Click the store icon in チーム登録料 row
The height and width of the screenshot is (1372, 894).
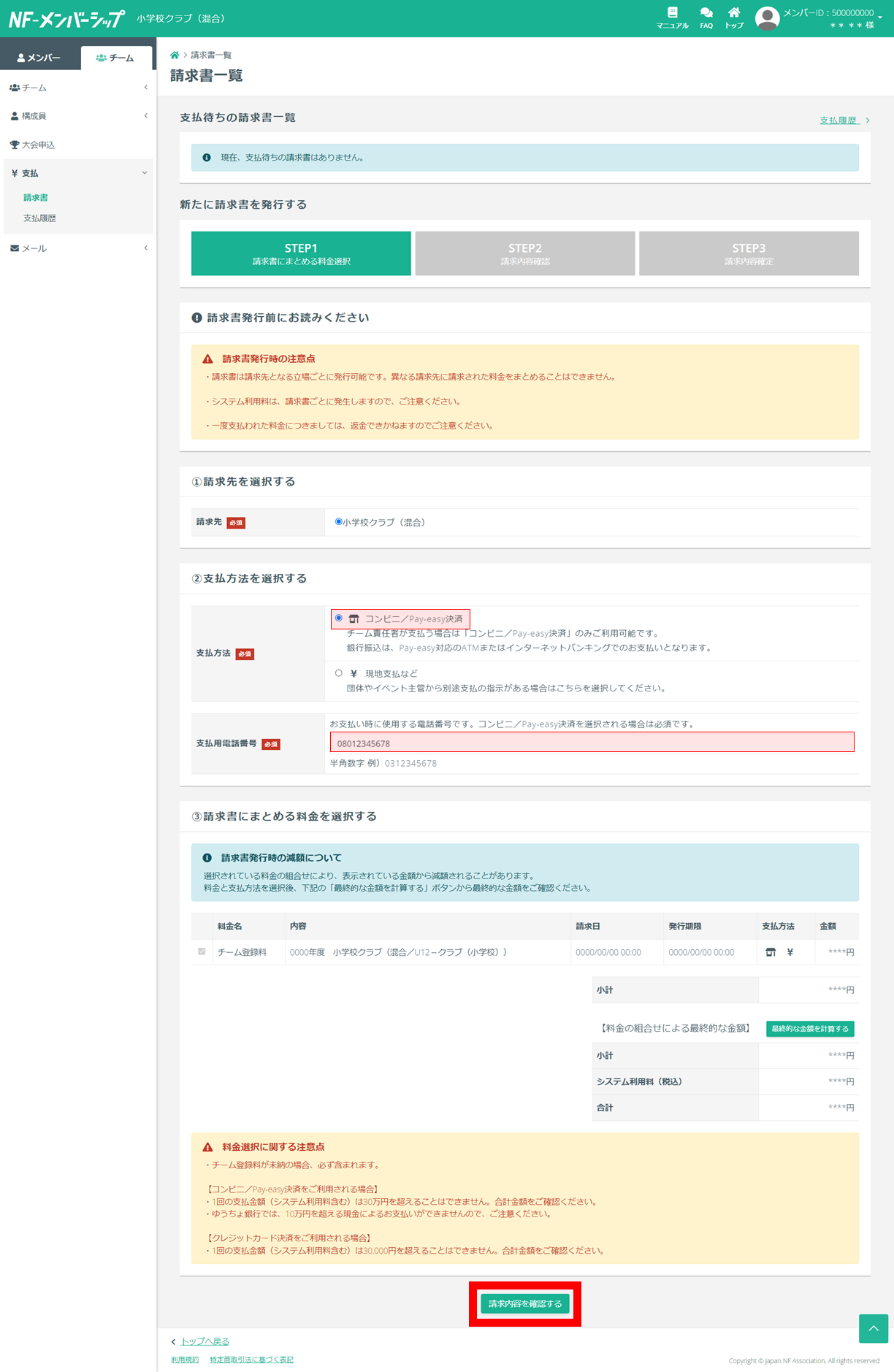coord(771,952)
